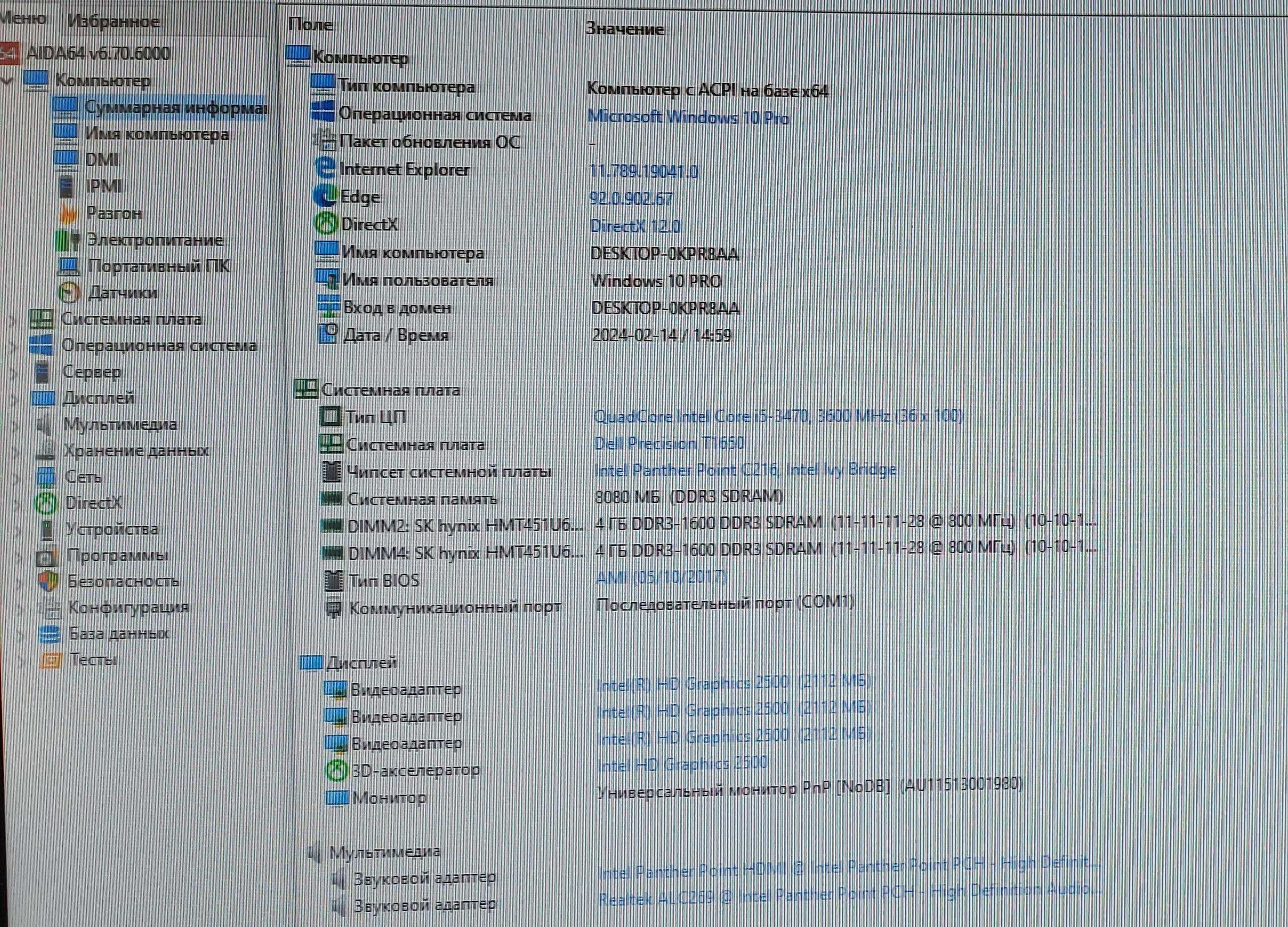Click the Тип ЦП processor icon
Viewport: 1288px width, 927px height.
[330, 417]
